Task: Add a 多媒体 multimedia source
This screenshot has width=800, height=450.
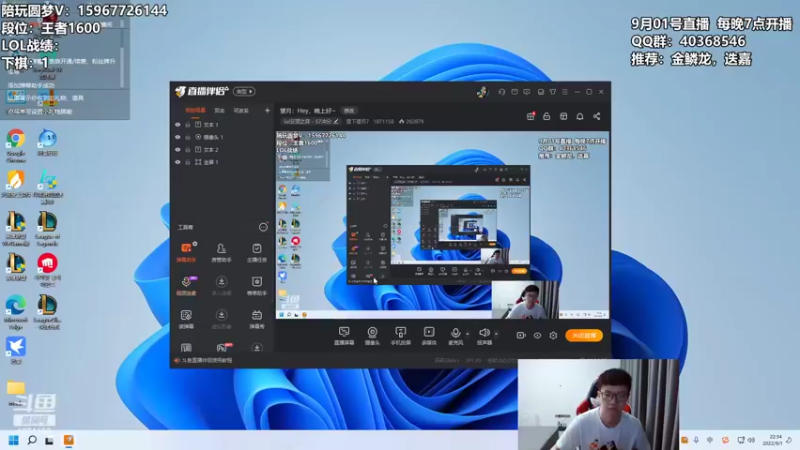Action: click(x=429, y=336)
